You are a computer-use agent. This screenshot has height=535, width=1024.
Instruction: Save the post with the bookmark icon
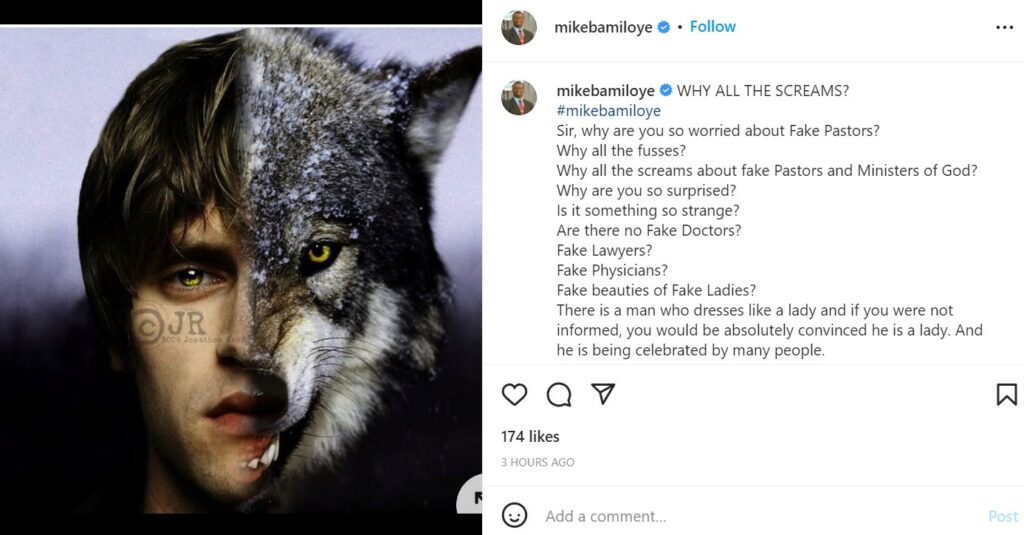pyautogui.click(x=1006, y=395)
